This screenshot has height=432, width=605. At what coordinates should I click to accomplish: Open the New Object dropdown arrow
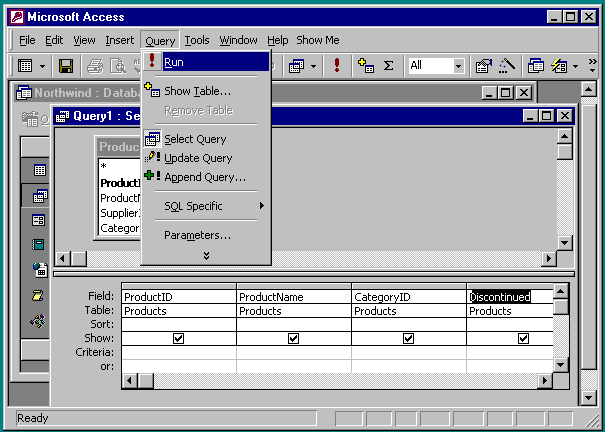click(x=575, y=66)
